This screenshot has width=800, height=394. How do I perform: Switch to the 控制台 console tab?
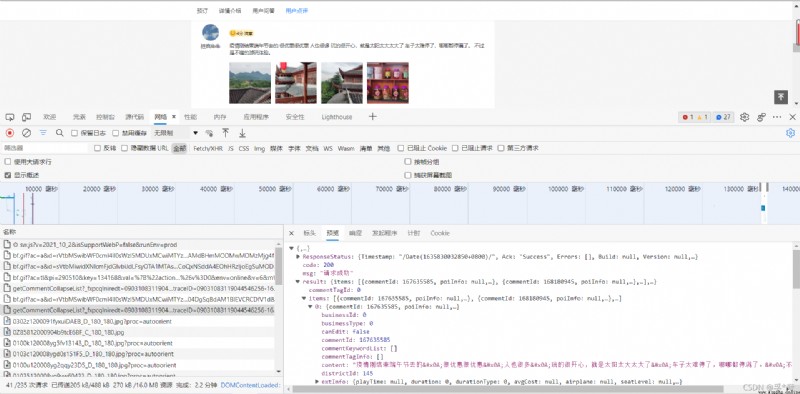106,117
